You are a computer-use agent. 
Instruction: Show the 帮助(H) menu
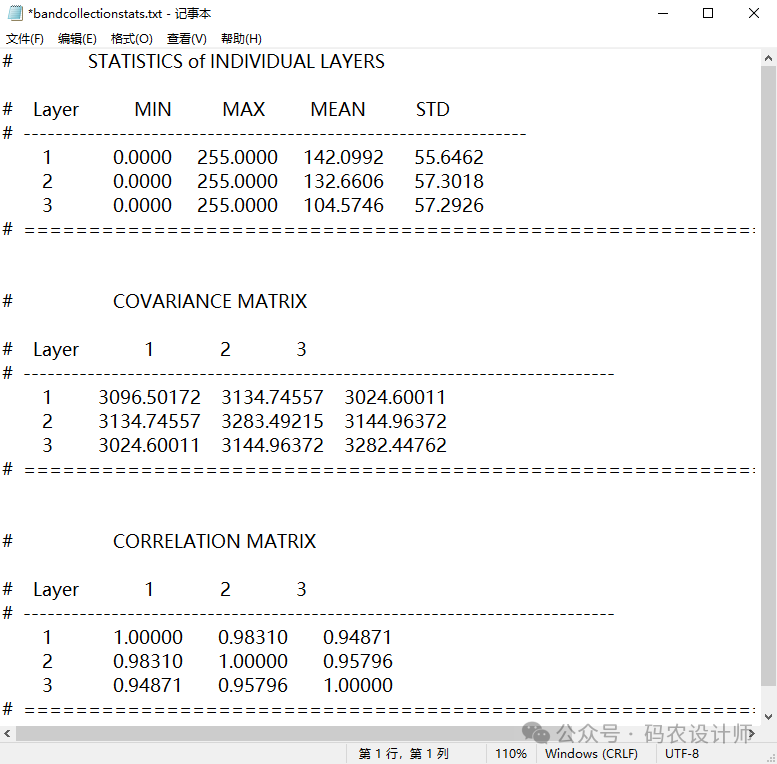pyautogui.click(x=241, y=39)
